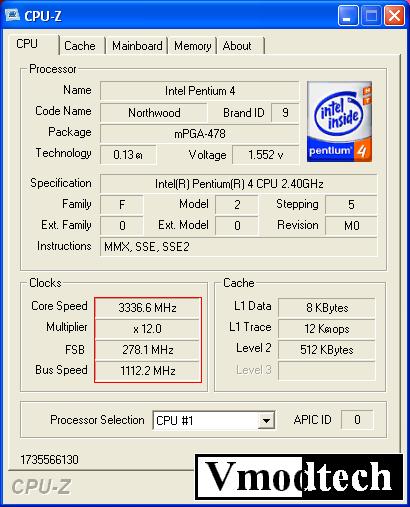Click the disabled maximize button
410x507 pixels.
[371, 16]
